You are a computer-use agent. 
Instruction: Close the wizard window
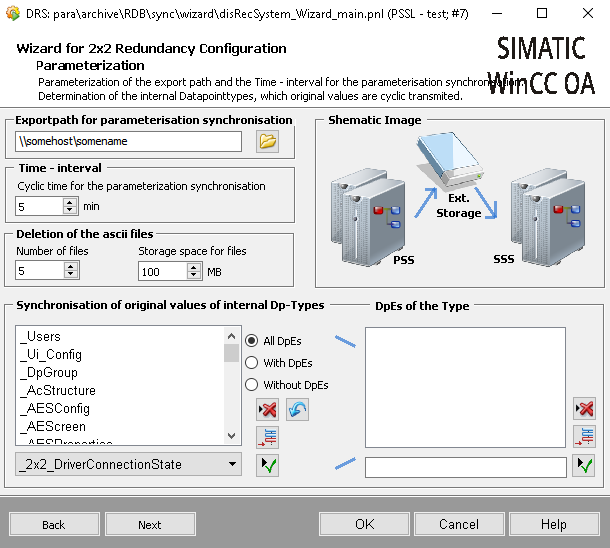click(587, 13)
